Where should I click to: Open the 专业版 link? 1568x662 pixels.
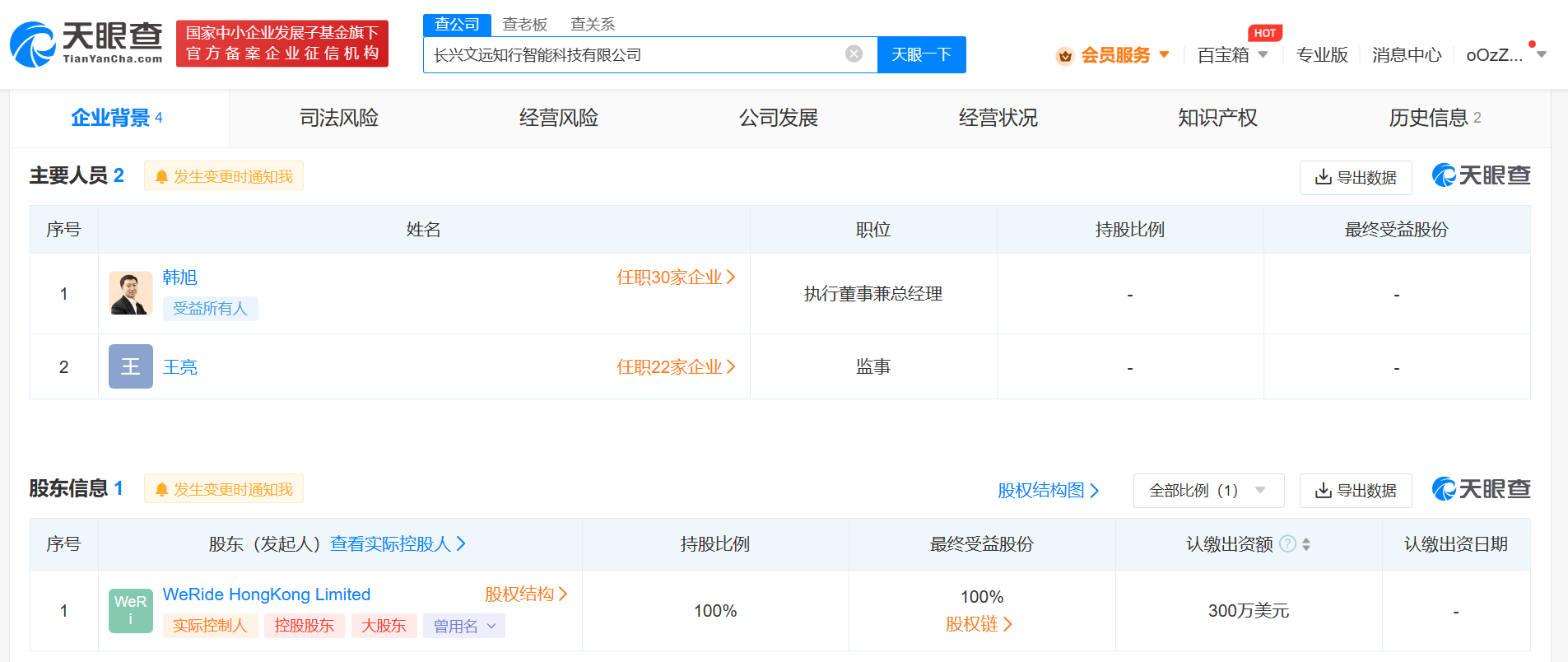(1322, 55)
